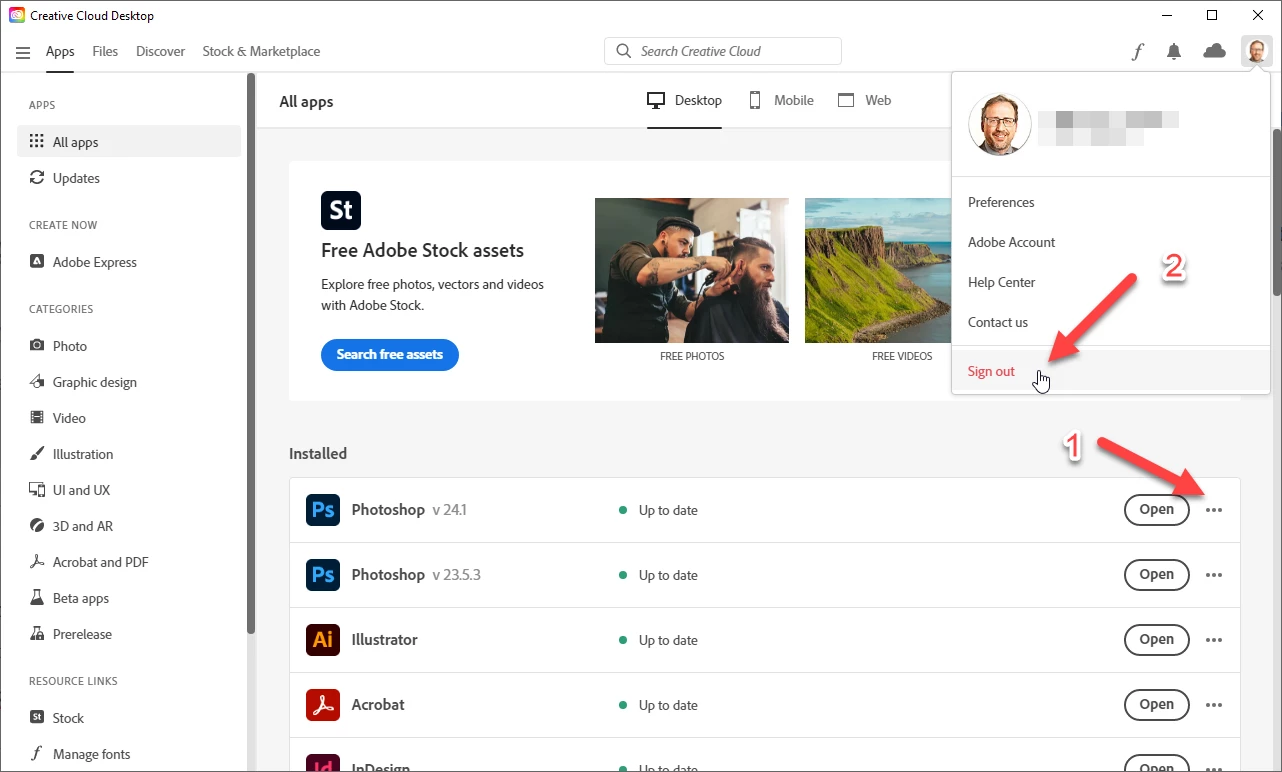Image resolution: width=1282 pixels, height=772 pixels.
Task: Click the barber Free Photos thumbnail
Action: [692, 270]
